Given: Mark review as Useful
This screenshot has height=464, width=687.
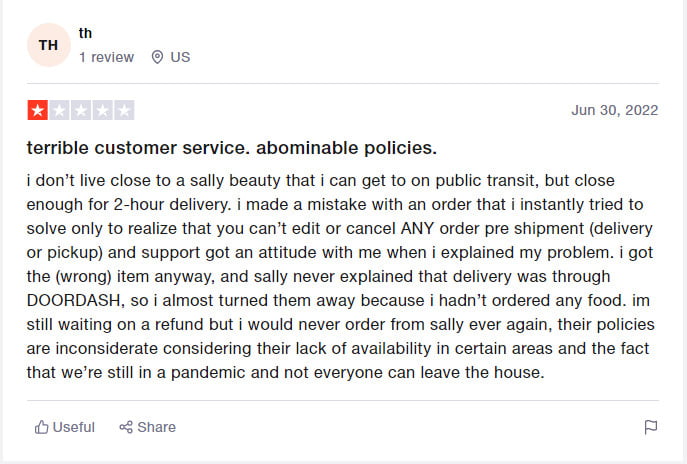Looking at the screenshot, I should 64,427.
